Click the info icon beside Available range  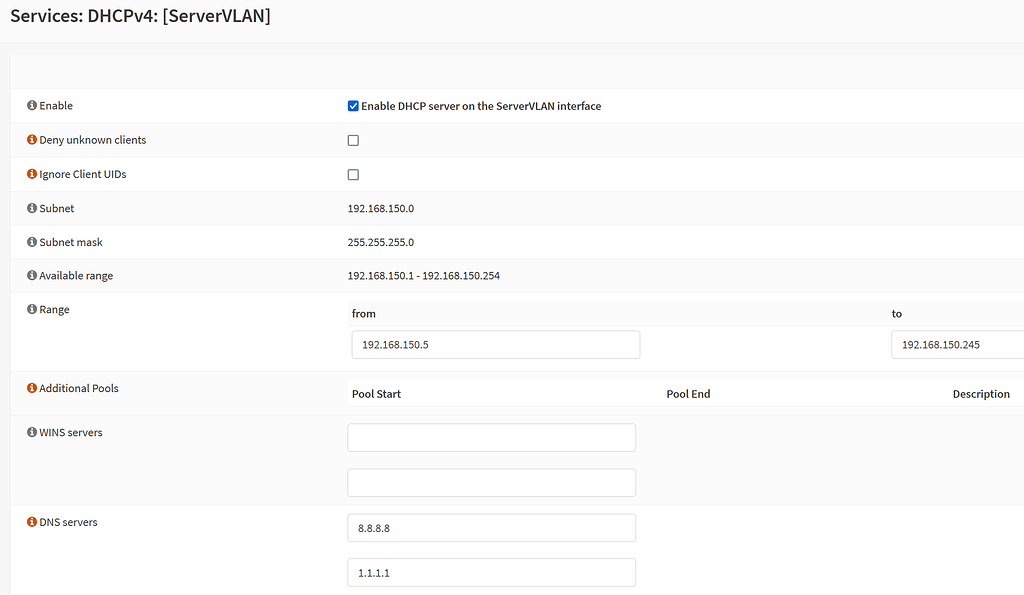tap(32, 276)
